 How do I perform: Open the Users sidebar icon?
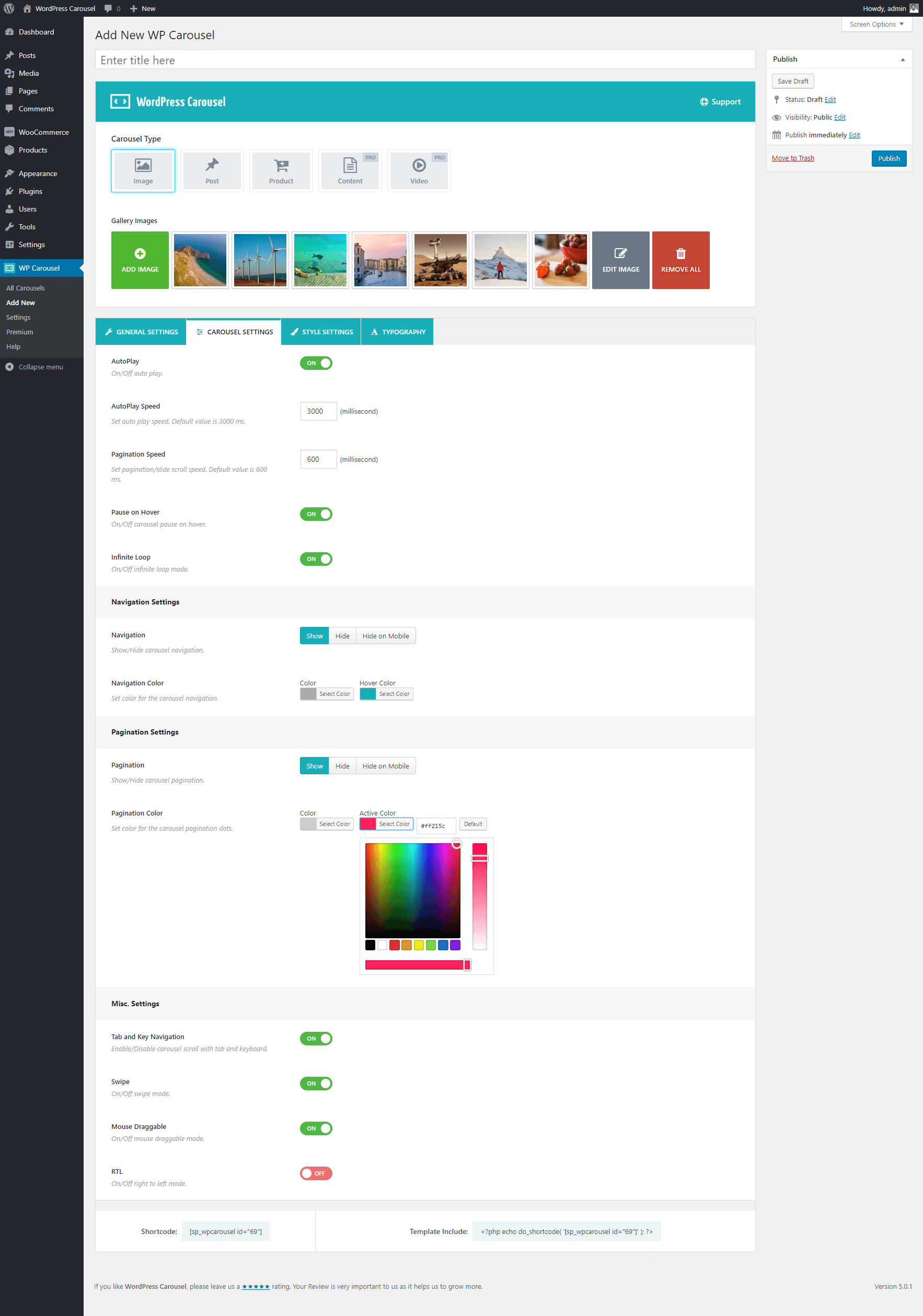pos(10,209)
